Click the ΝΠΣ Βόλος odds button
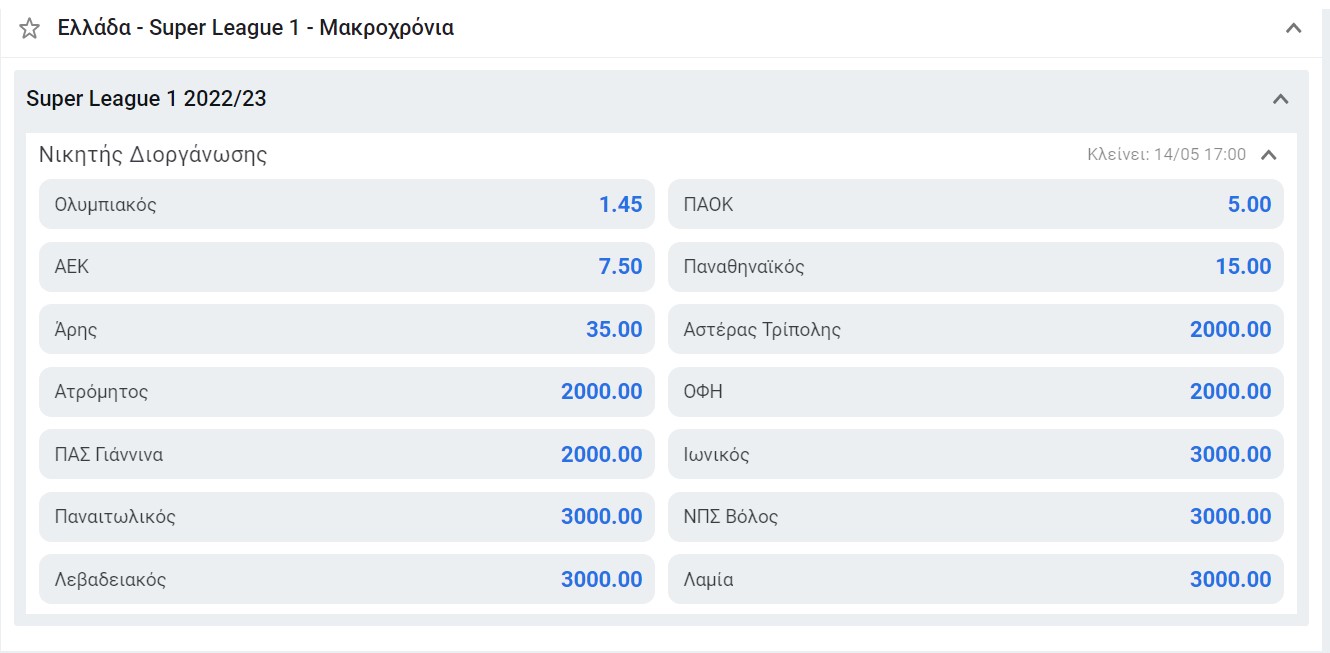 pos(976,517)
